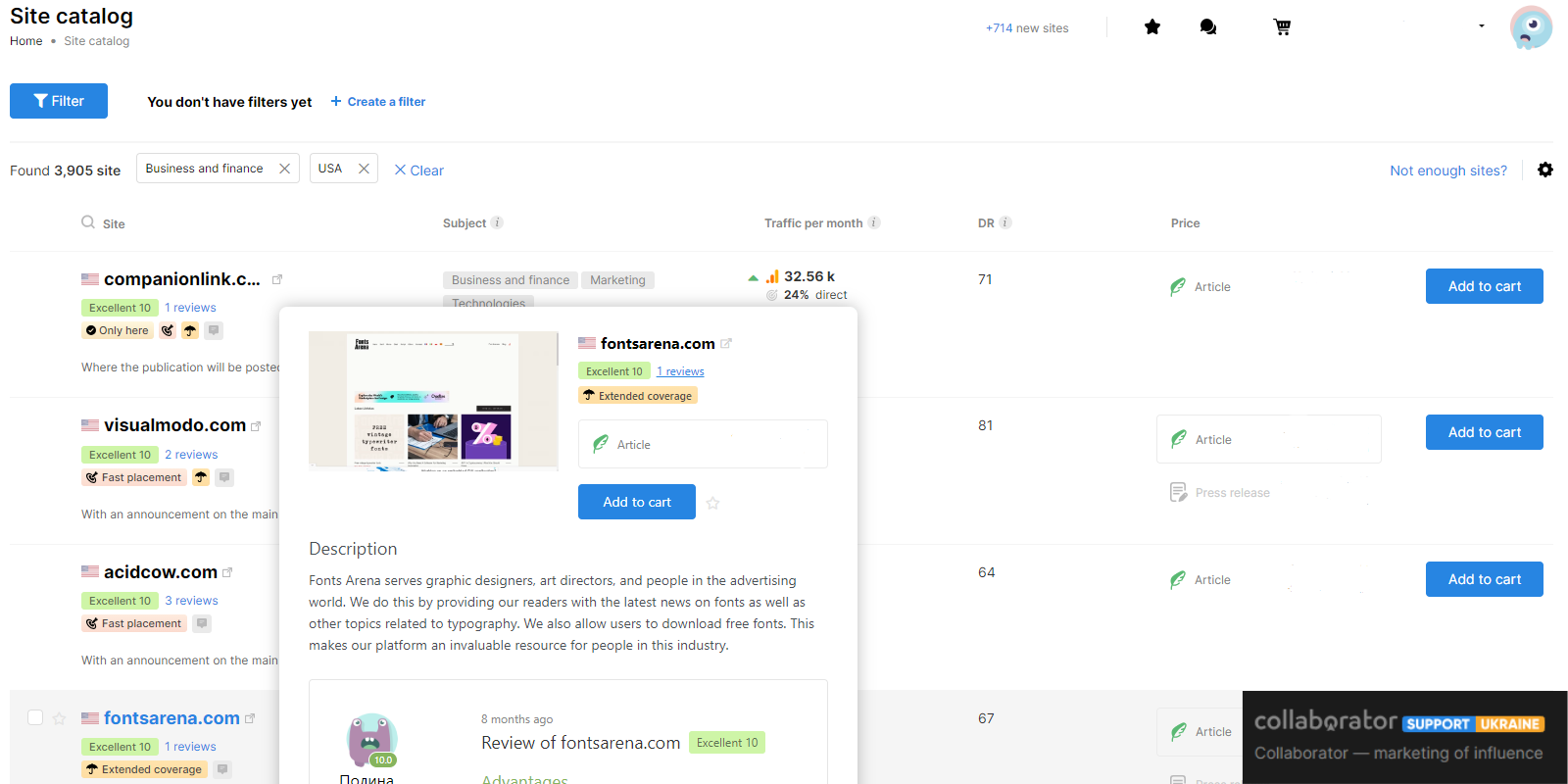Open the user avatar profile picture
Screen dimensions: 1568x784
pyautogui.click(x=1531, y=27)
